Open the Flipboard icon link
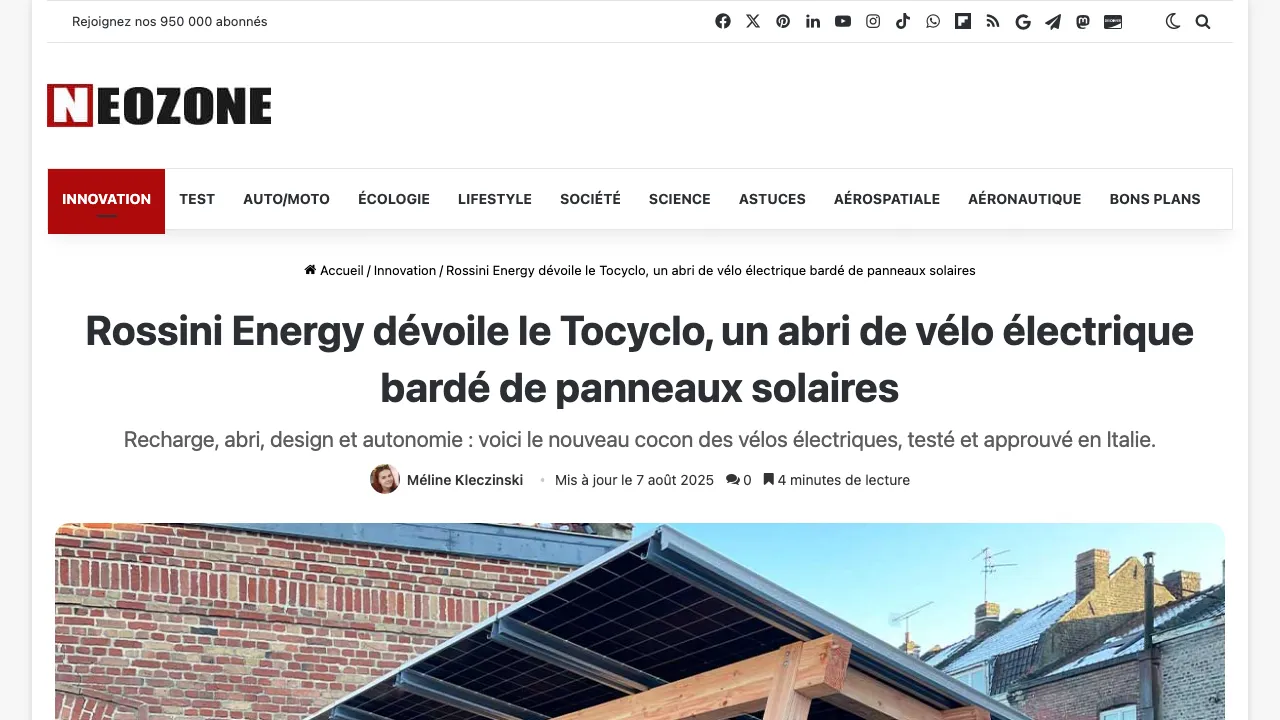The width and height of the screenshot is (1280, 720). click(963, 21)
